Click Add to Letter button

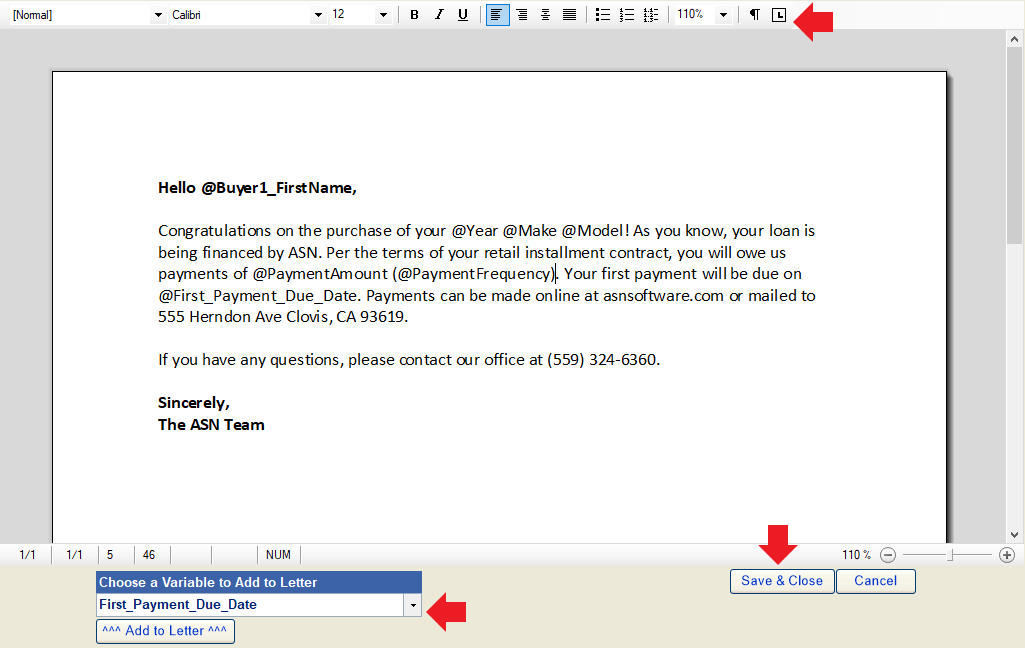coord(165,631)
